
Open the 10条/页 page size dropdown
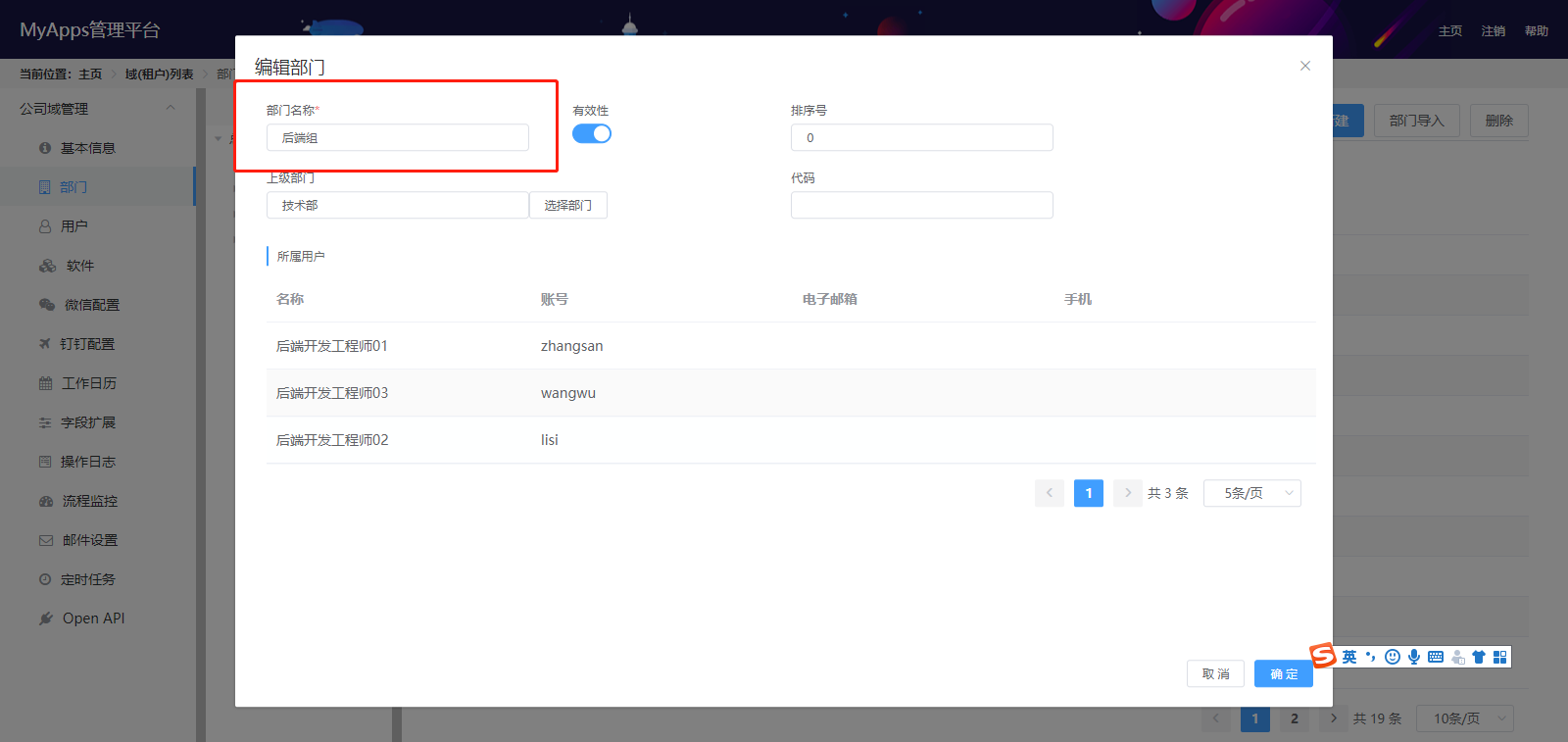click(1465, 718)
